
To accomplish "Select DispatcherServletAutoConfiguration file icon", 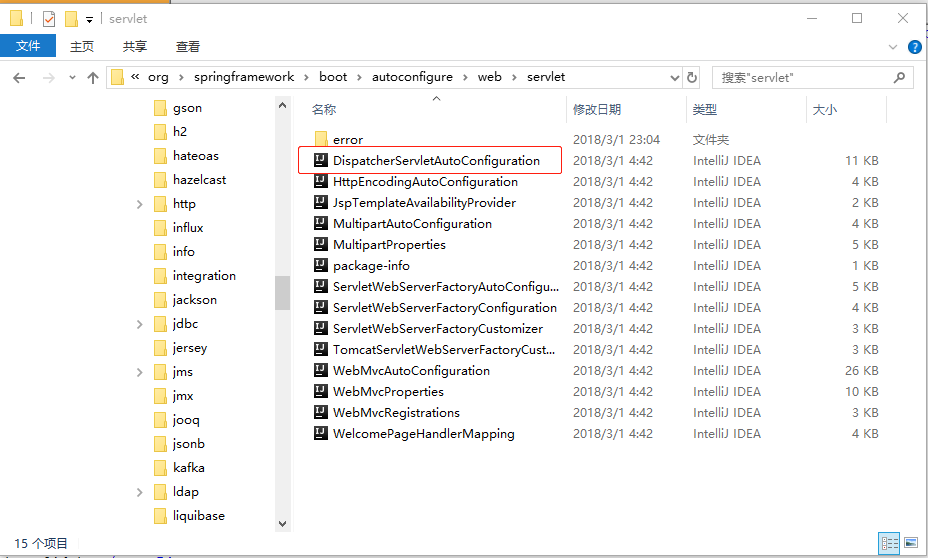I will [320, 160].
